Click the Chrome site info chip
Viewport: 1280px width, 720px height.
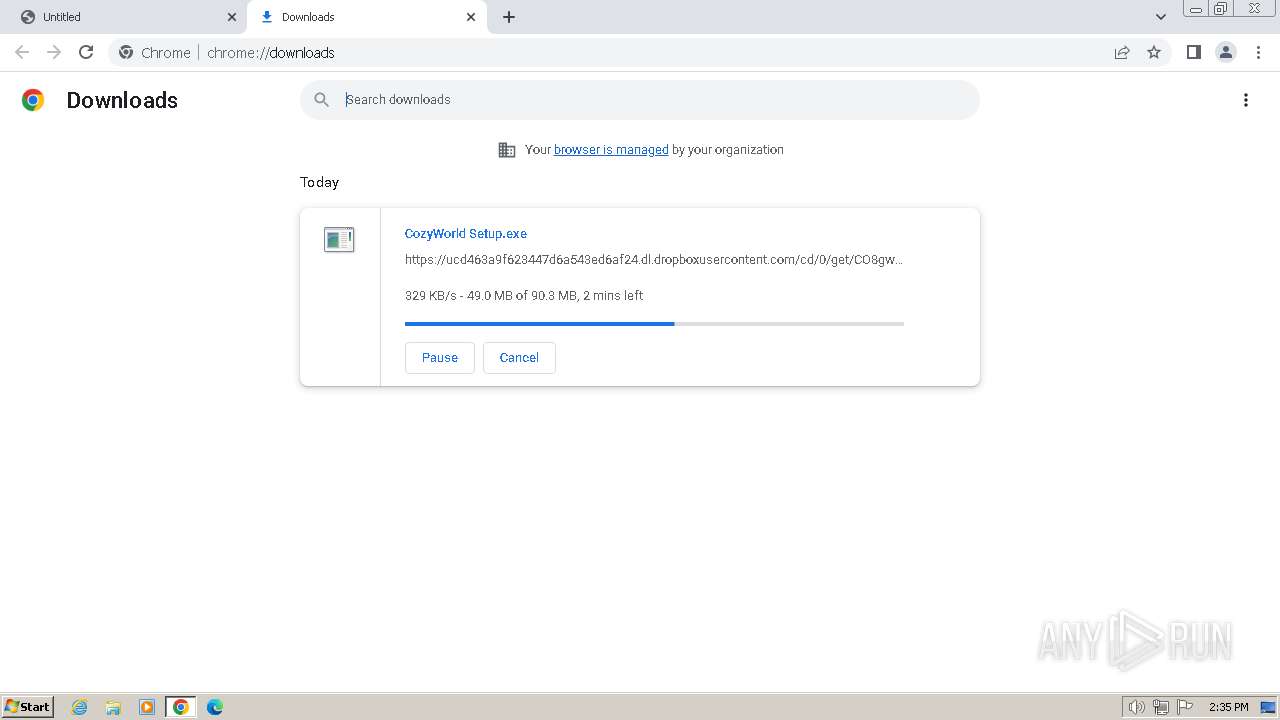[154, 52]
